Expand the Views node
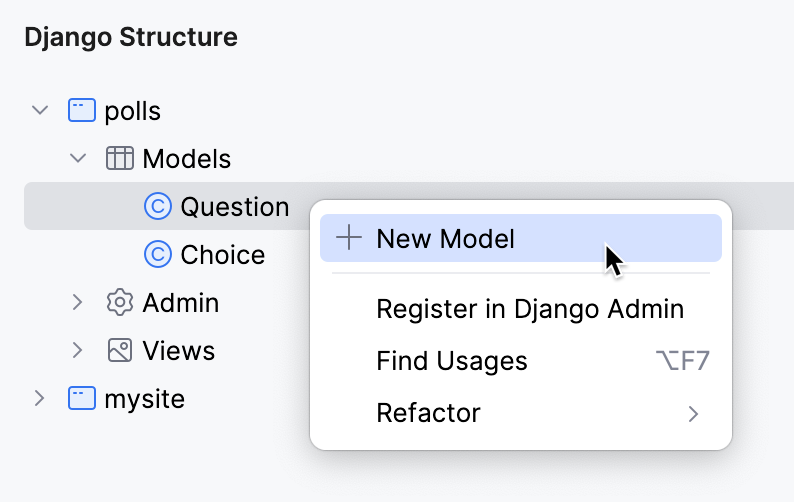Image resolution: width=794 pixels, height=502 pixels. [78, 350]
